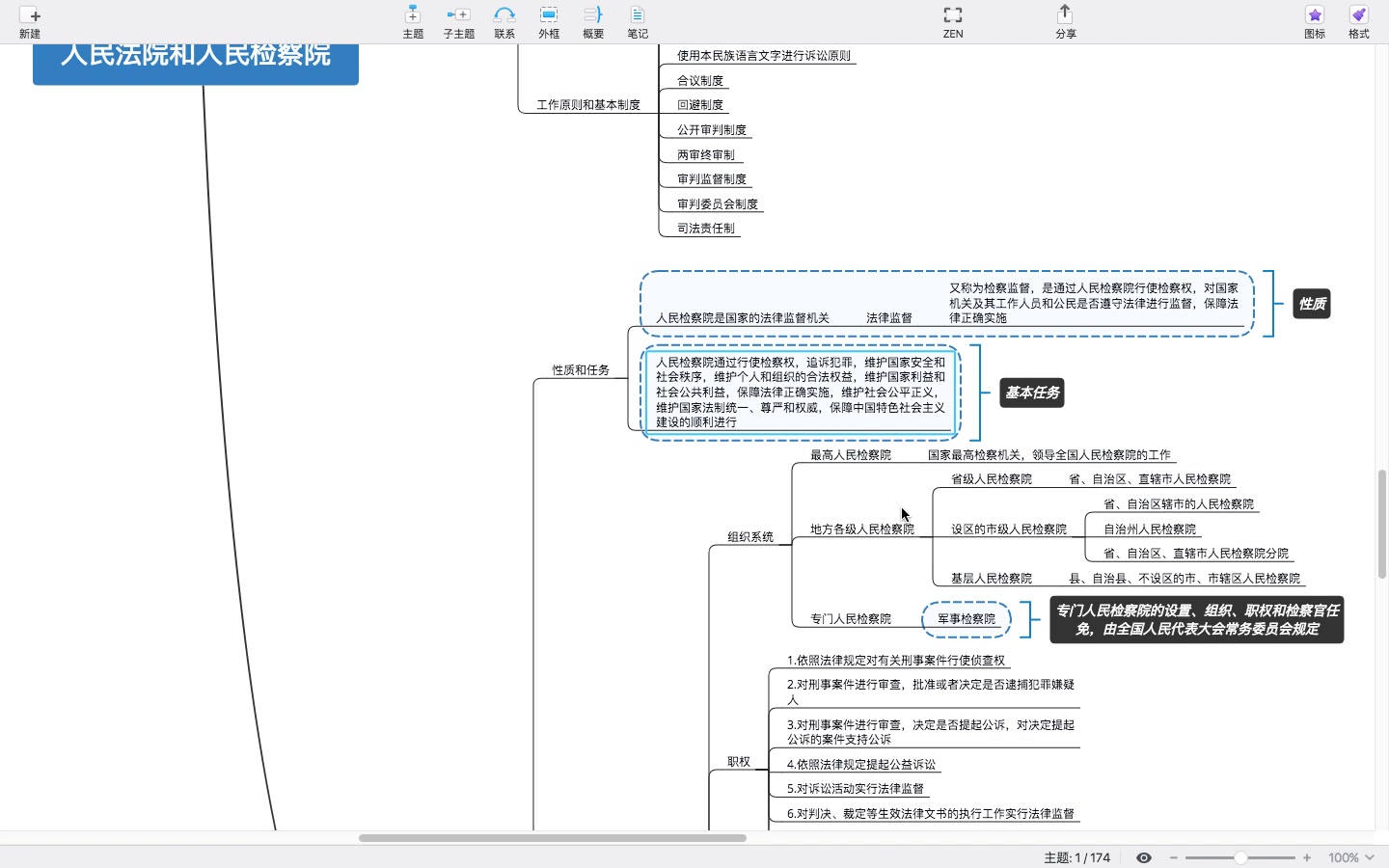Adjust the zoom slider handle

click(x=1240, y=857)
